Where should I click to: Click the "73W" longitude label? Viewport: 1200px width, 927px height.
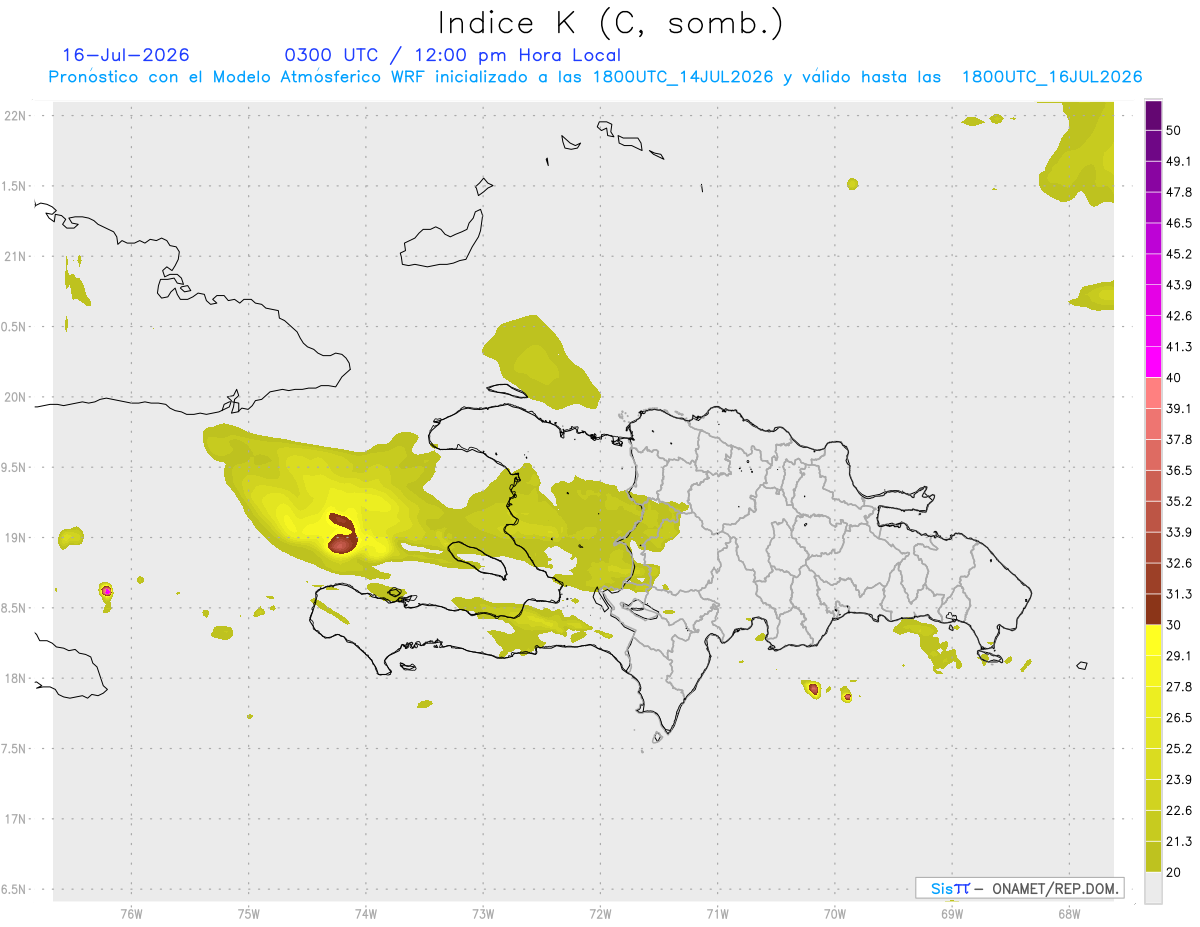tap(483, 913)
